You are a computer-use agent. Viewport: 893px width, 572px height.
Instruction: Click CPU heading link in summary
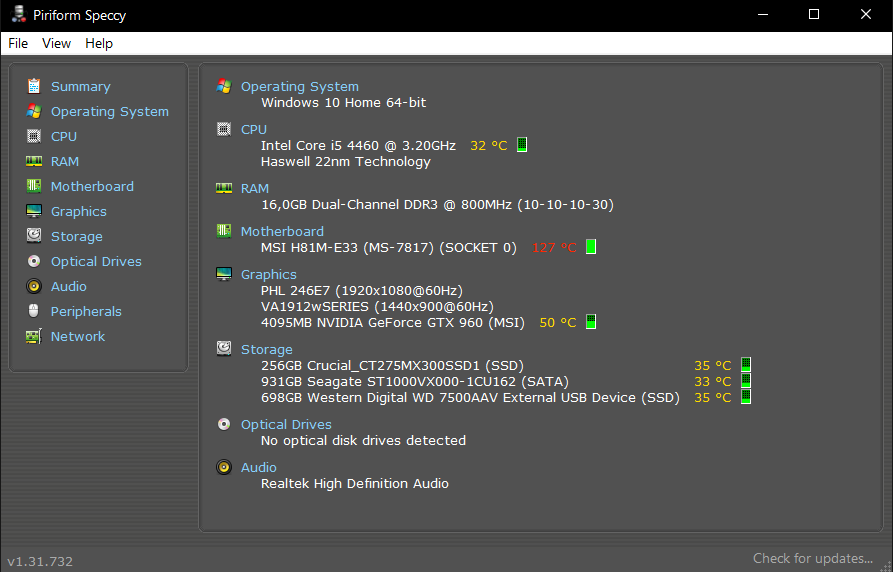(x=254, y=129)
